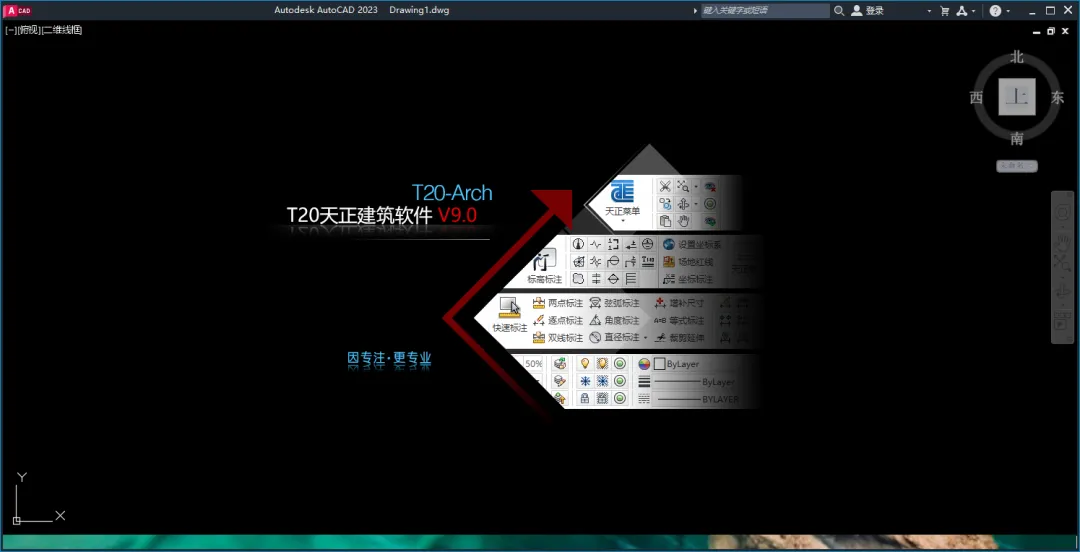
Task: Click the UCS origin icon square
Action: click(17, 520)
